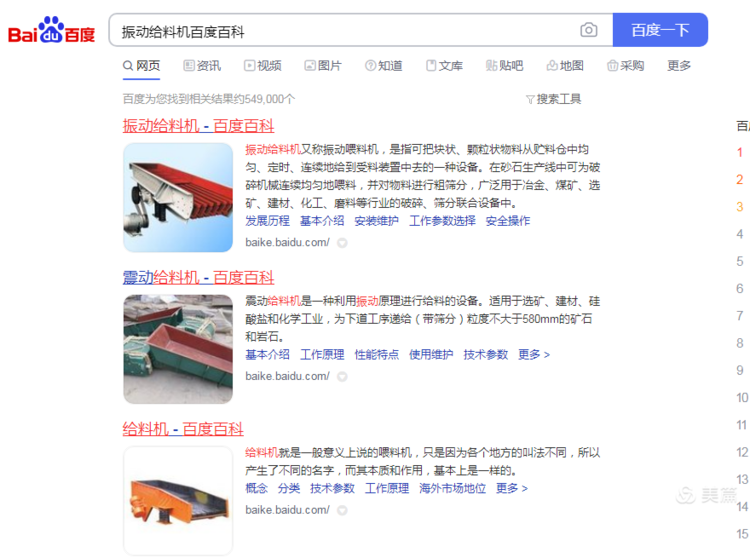Viewport: 750px width, 558px height.
Task: Click the red vibrating feeder thumbnail
Action: click(x=178, y=197)
